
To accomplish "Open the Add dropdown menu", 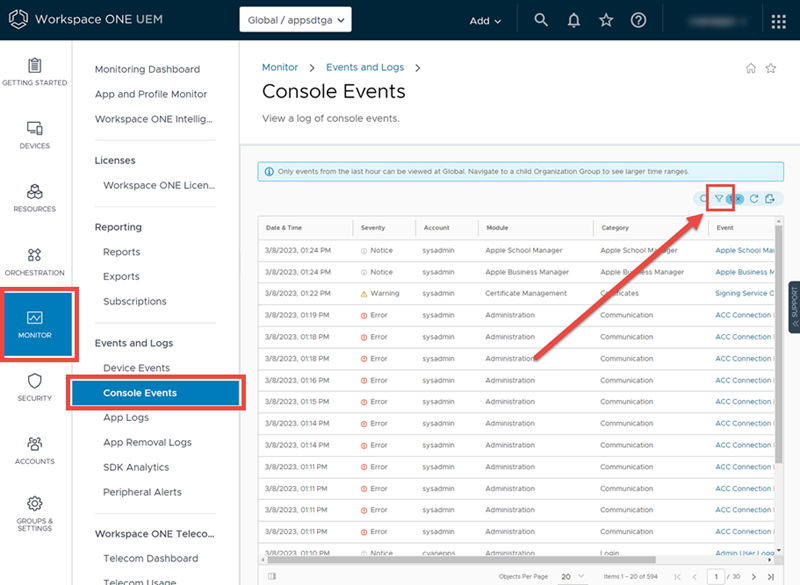I will [x=485, y=21].
